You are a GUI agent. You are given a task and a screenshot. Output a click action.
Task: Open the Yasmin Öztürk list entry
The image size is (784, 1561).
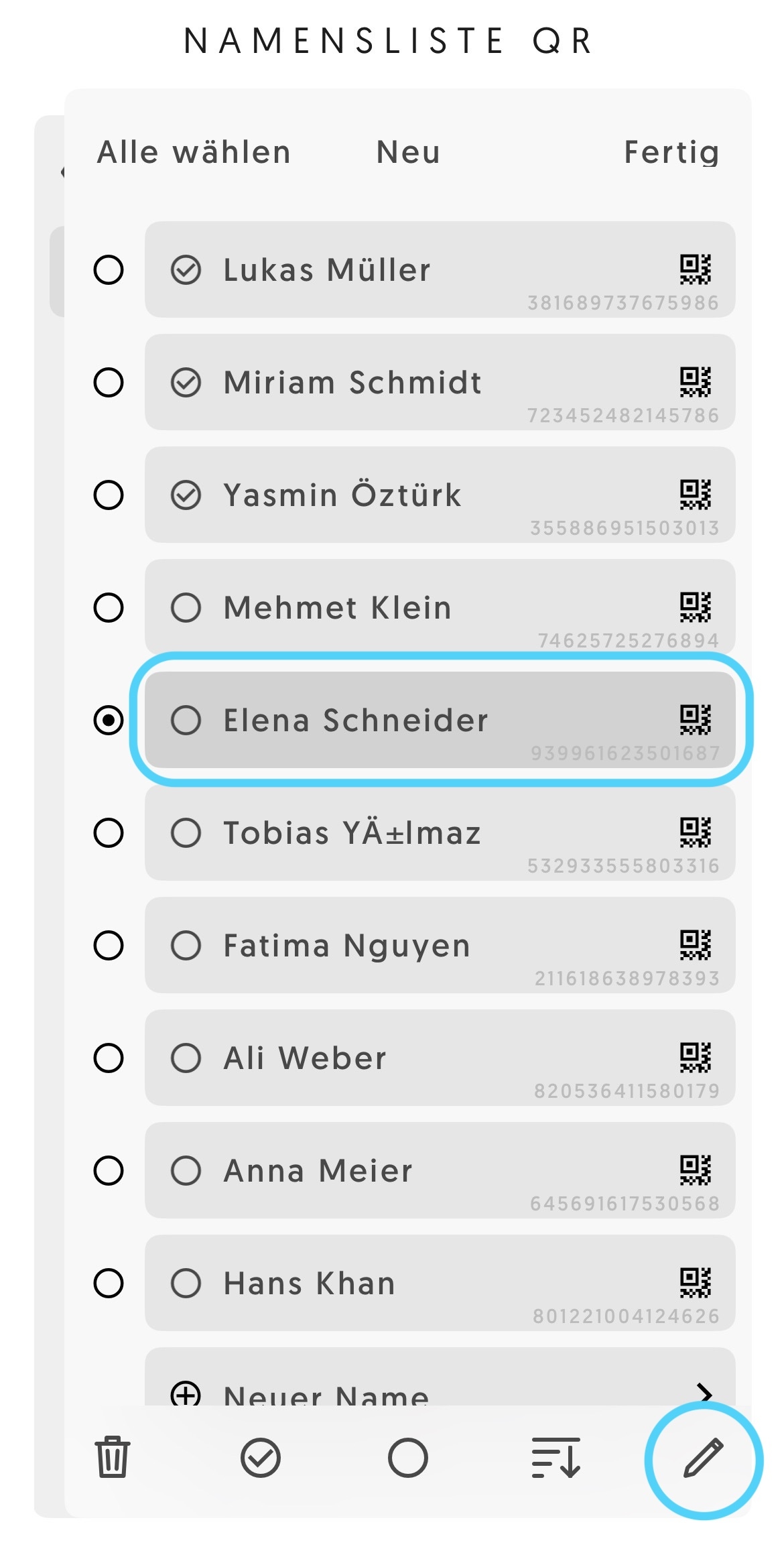point(440,495)
